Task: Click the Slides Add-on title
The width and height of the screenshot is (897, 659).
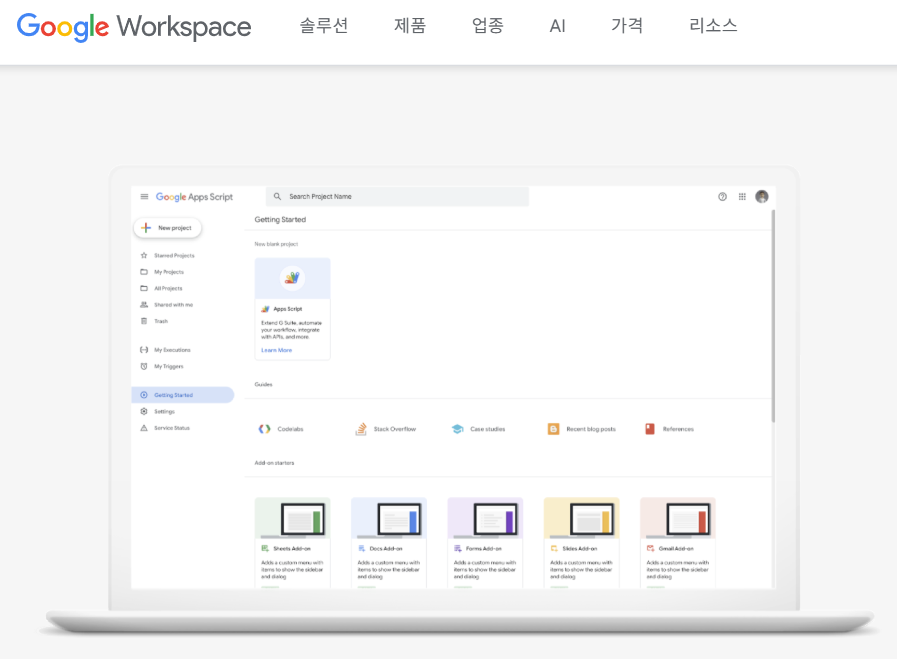Action: [x=580, y=549]
